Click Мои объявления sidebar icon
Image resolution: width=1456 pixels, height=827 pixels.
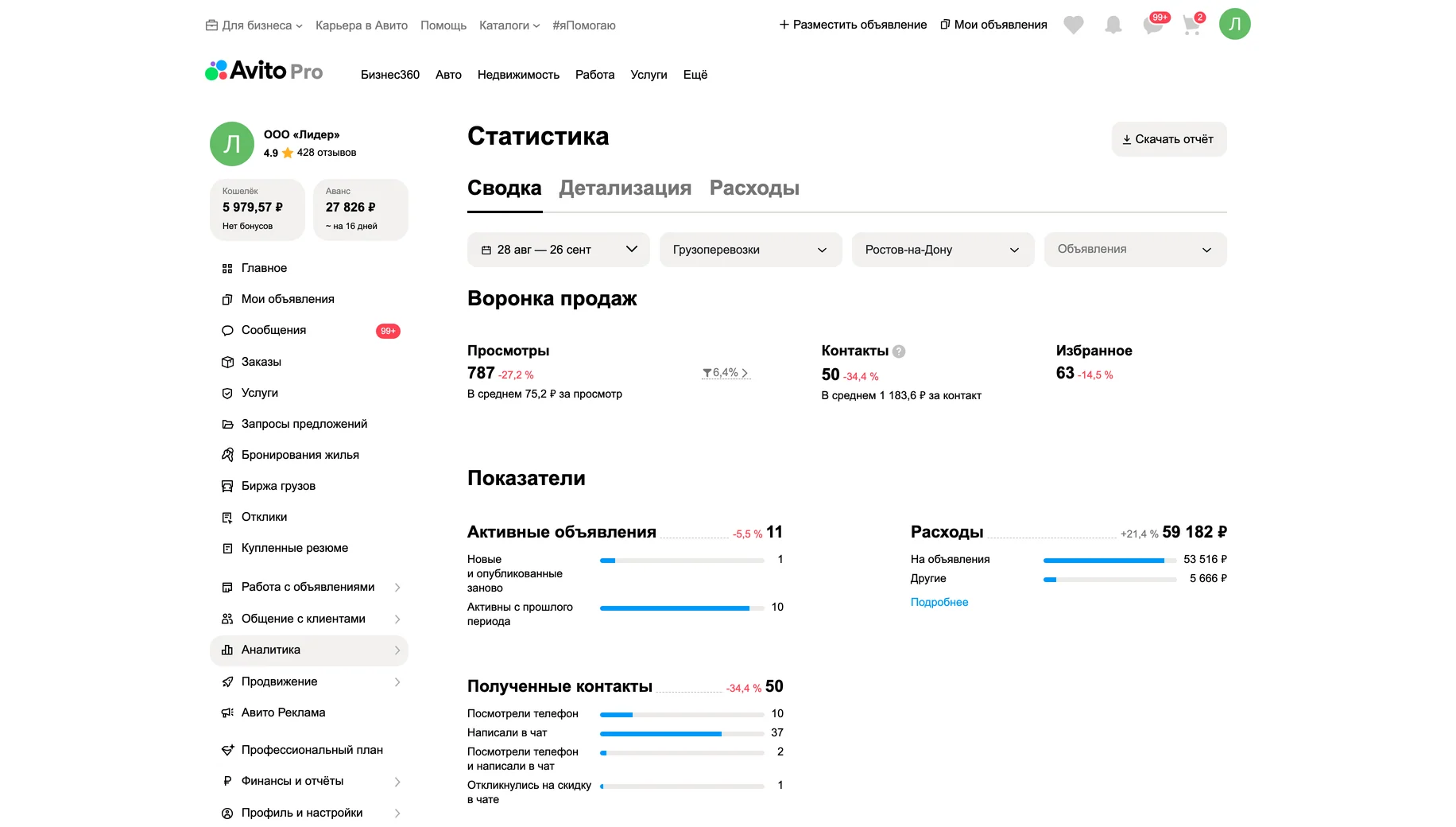pyautogui.click(x=227, y=300)
